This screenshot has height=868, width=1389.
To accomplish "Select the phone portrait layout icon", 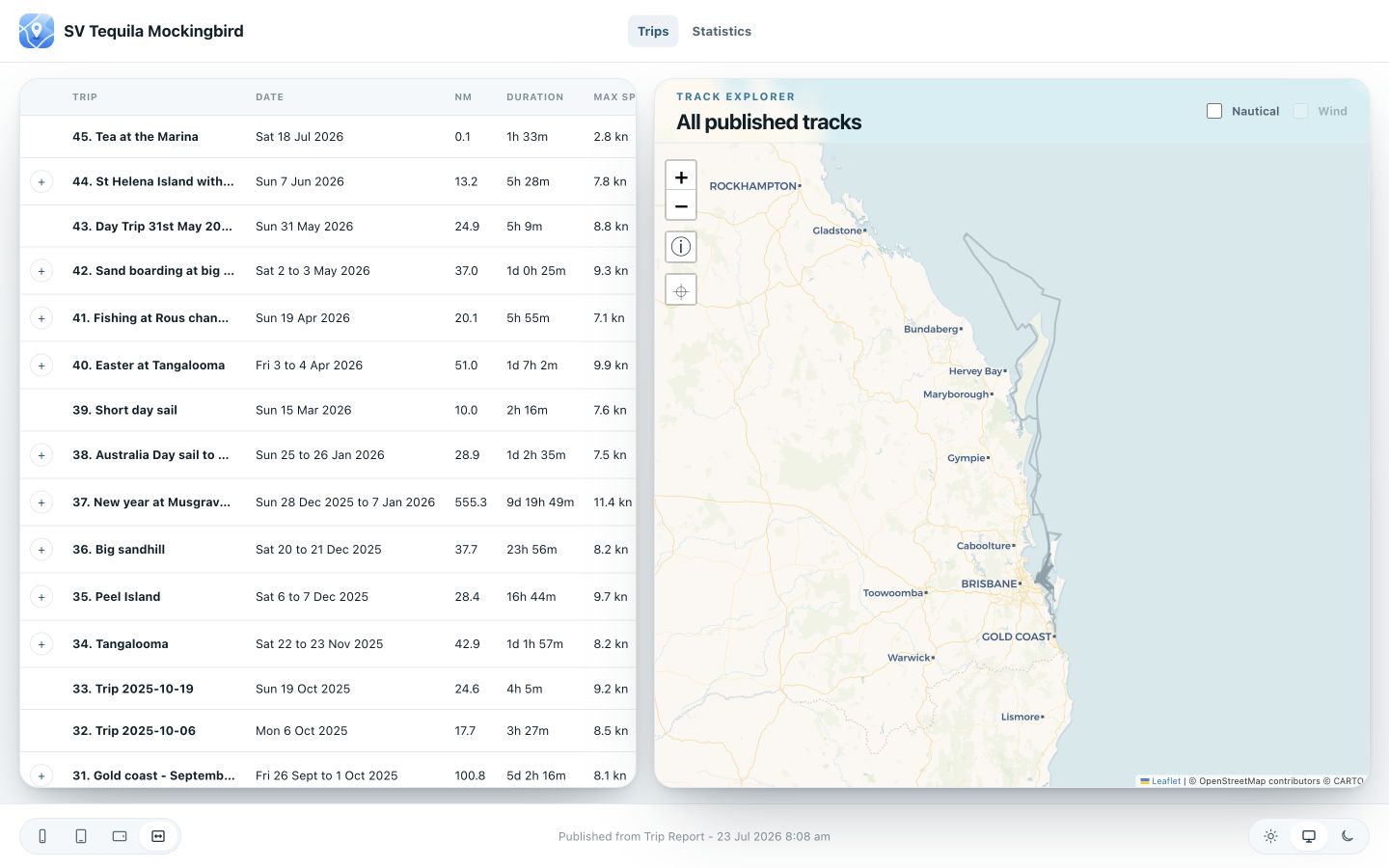I will pyautogui.click(x=42, y=836).
